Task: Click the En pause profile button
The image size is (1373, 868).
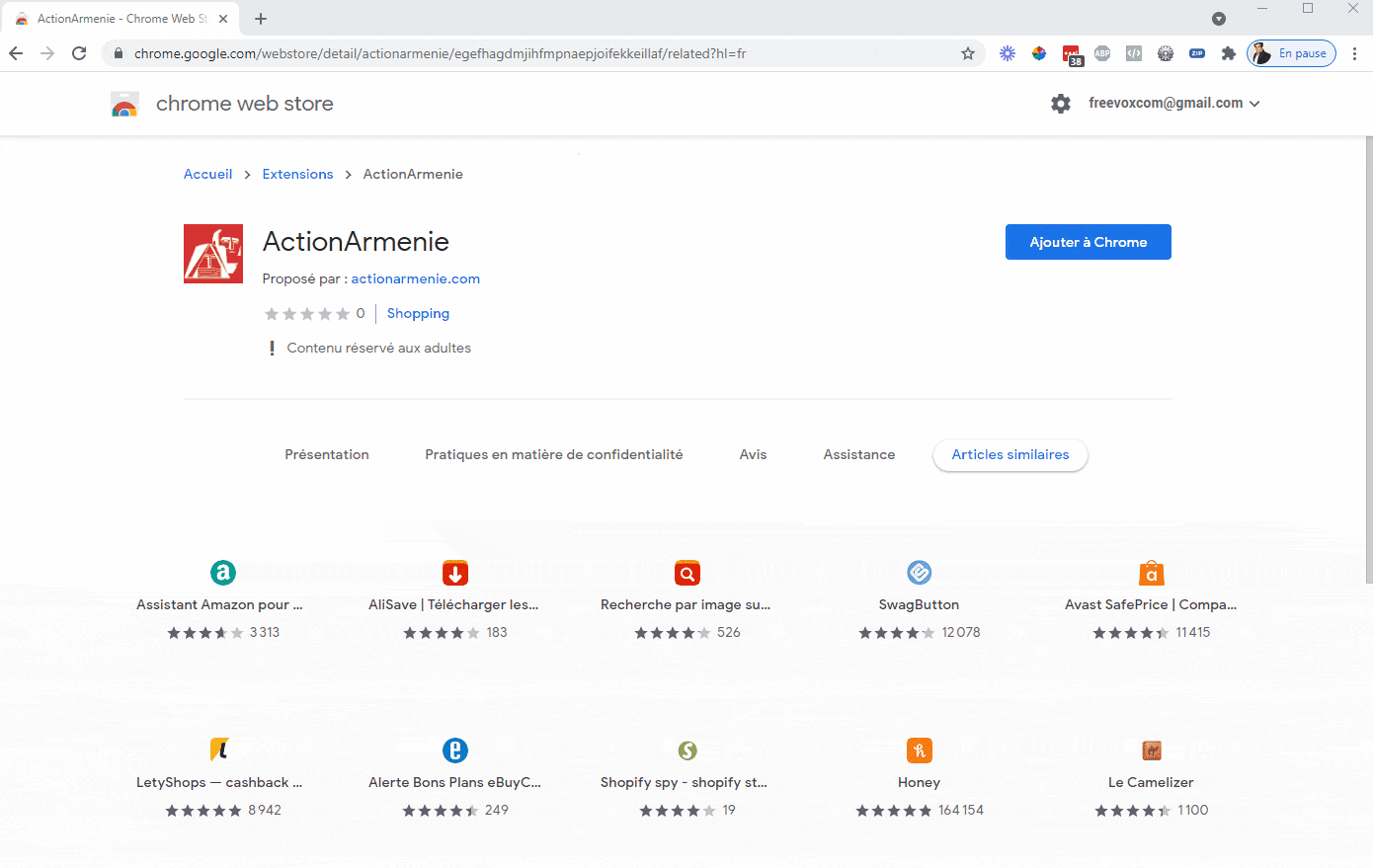Action: pyautogui.click(x=1292, y=53)
